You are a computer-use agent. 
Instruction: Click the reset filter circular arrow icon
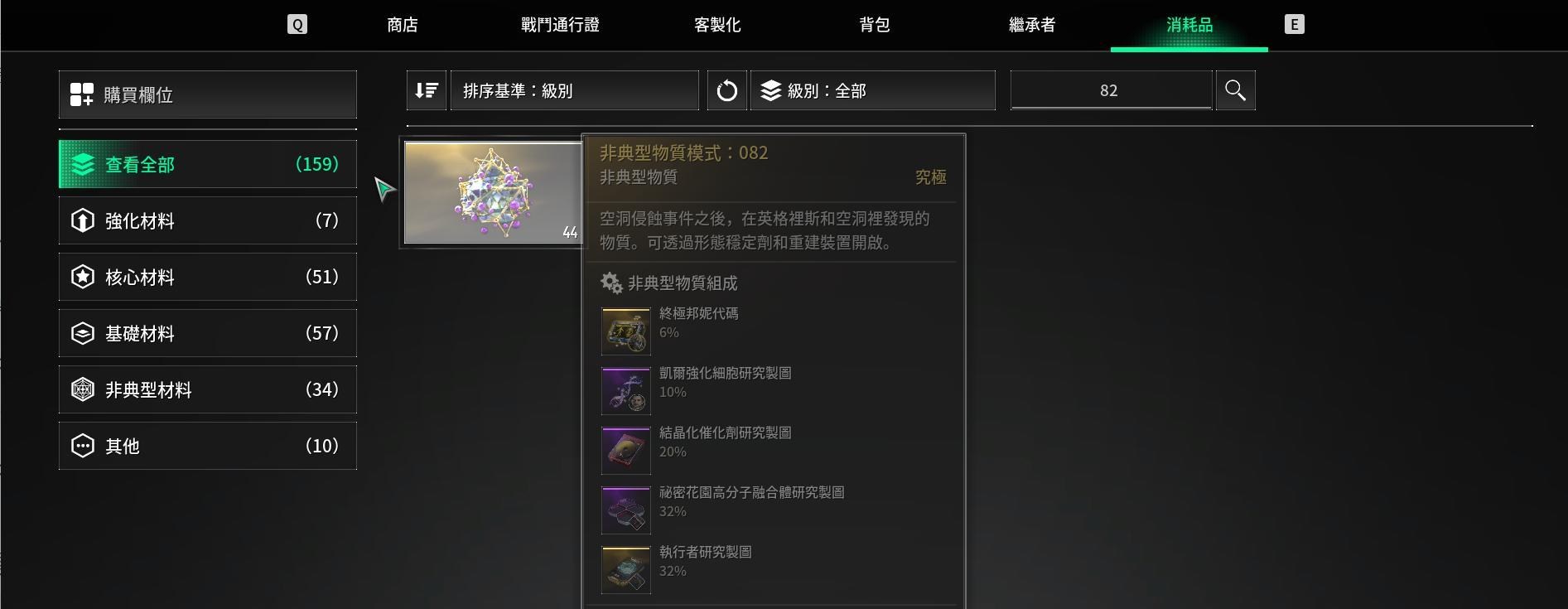726,90
